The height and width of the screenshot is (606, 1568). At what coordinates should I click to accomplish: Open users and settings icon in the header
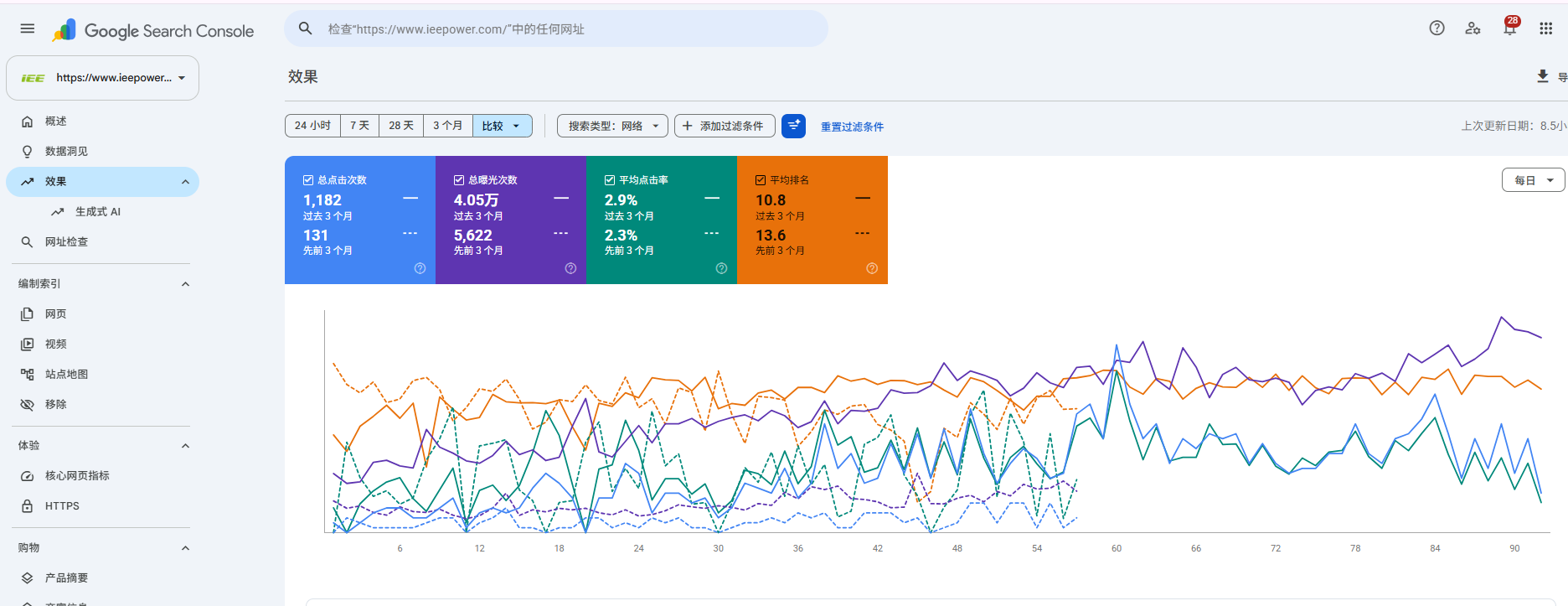click(1473, 28)
